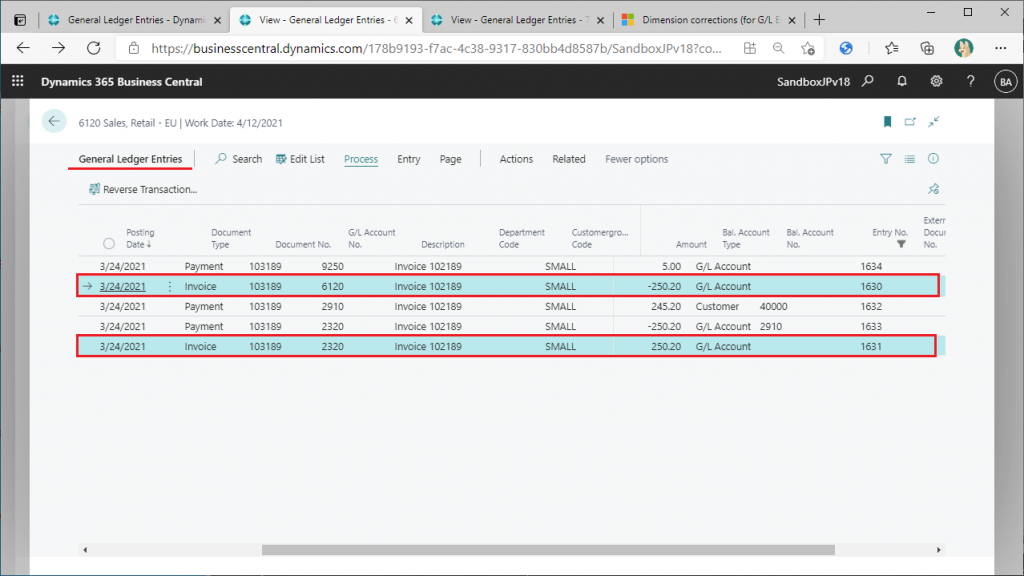
Task: Open the app launcher waffle menu
Action: click(x=18, y=81)
